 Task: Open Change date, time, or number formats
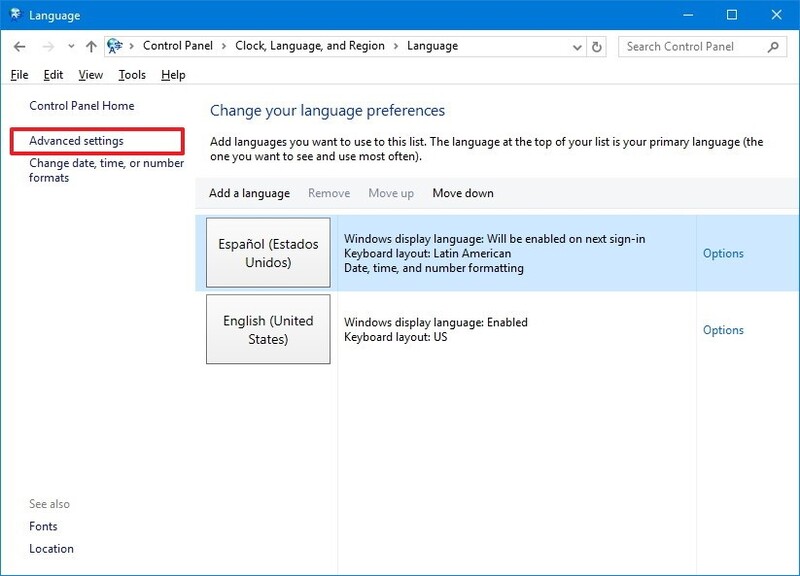click(x=106, y=170)
